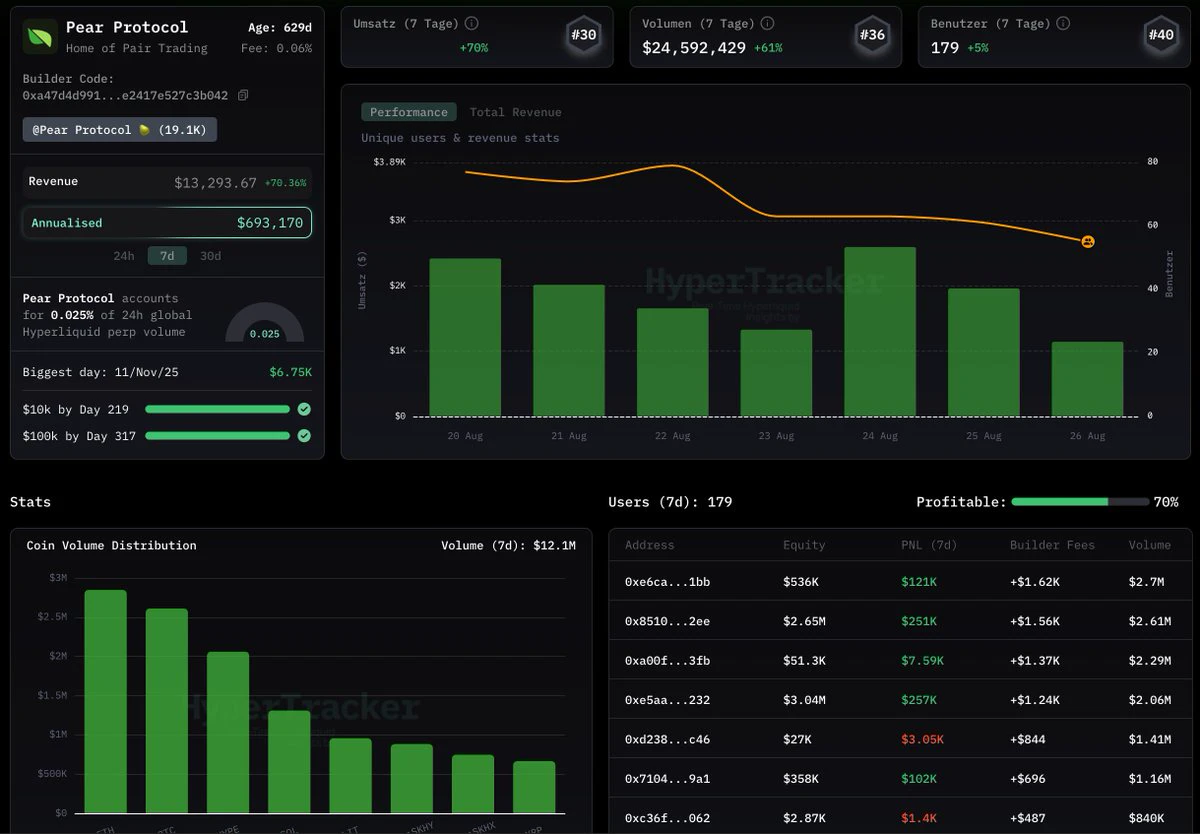This screenshot has width=1200, height=834.
Task: Switch to the Performance tab
Action: 409,112
